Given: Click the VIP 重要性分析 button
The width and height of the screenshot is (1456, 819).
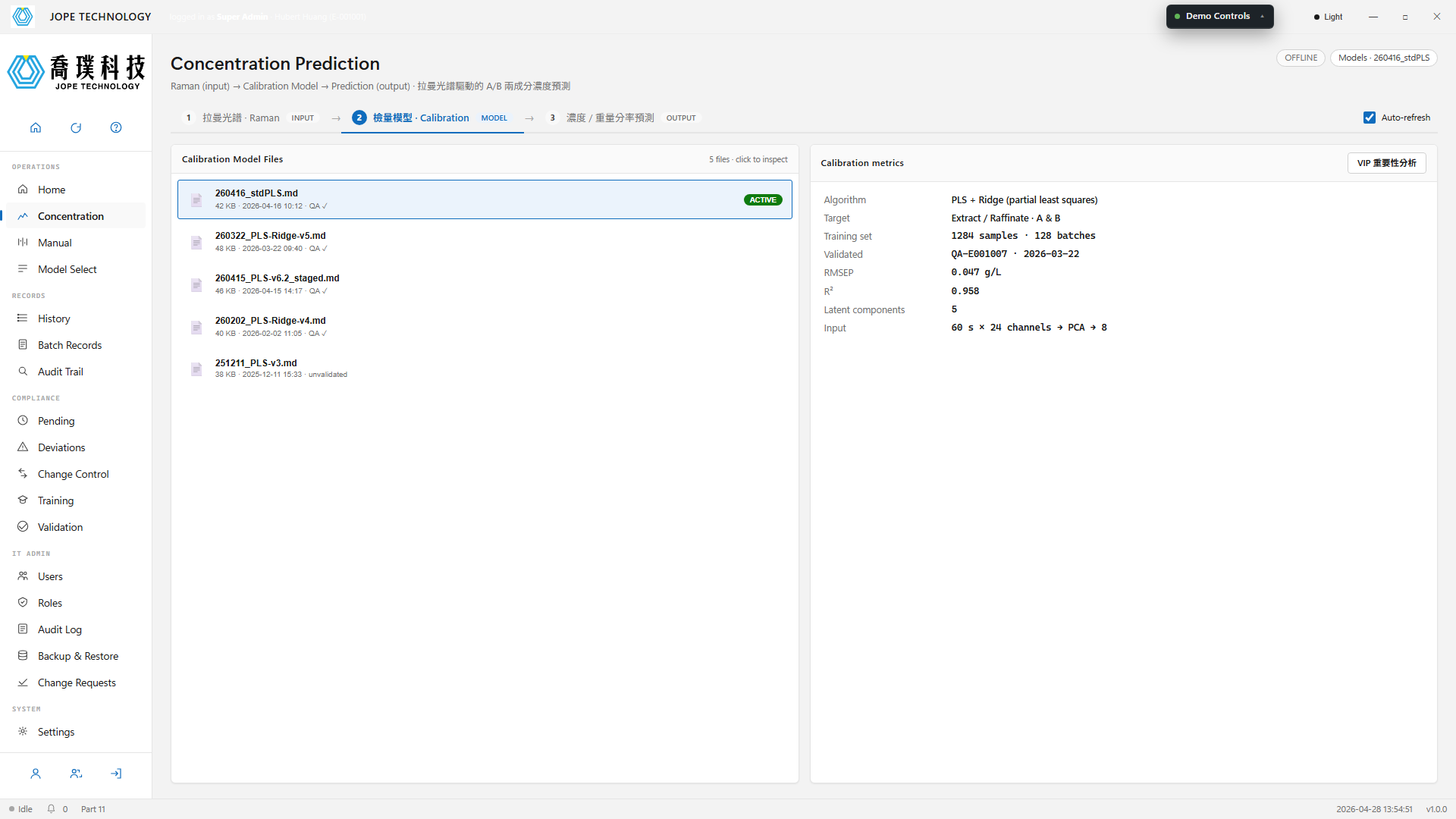Looking at the screenshot, I should tap(1386, 163).
